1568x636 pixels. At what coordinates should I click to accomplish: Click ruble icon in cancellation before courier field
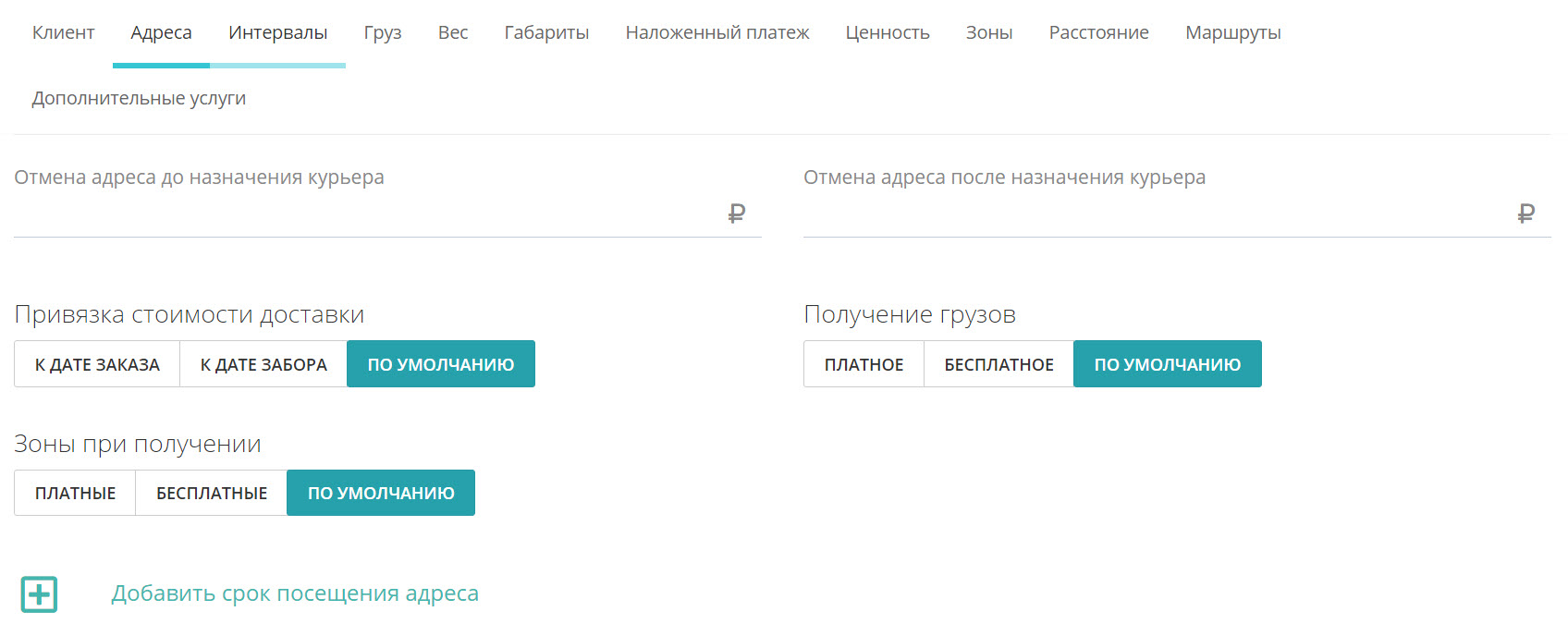click(737, 214)
